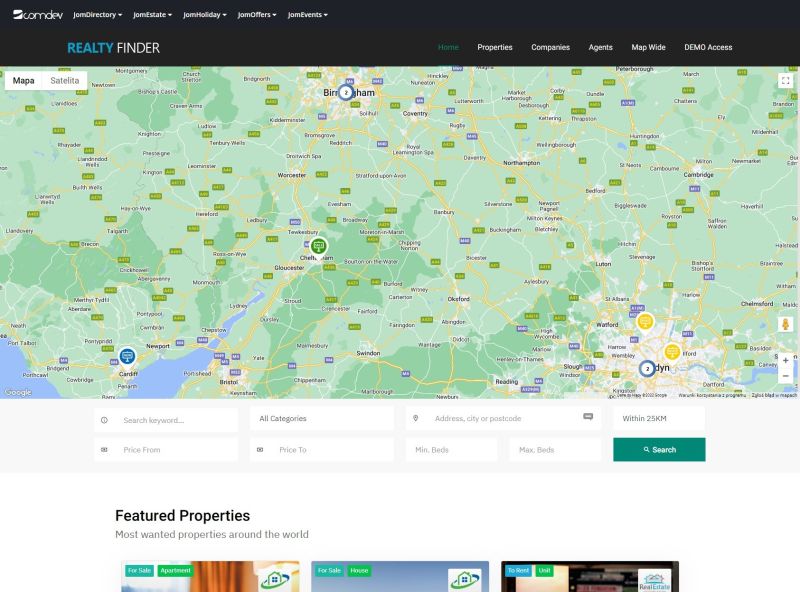Open the Agents section from the navbar

point(601,47)
